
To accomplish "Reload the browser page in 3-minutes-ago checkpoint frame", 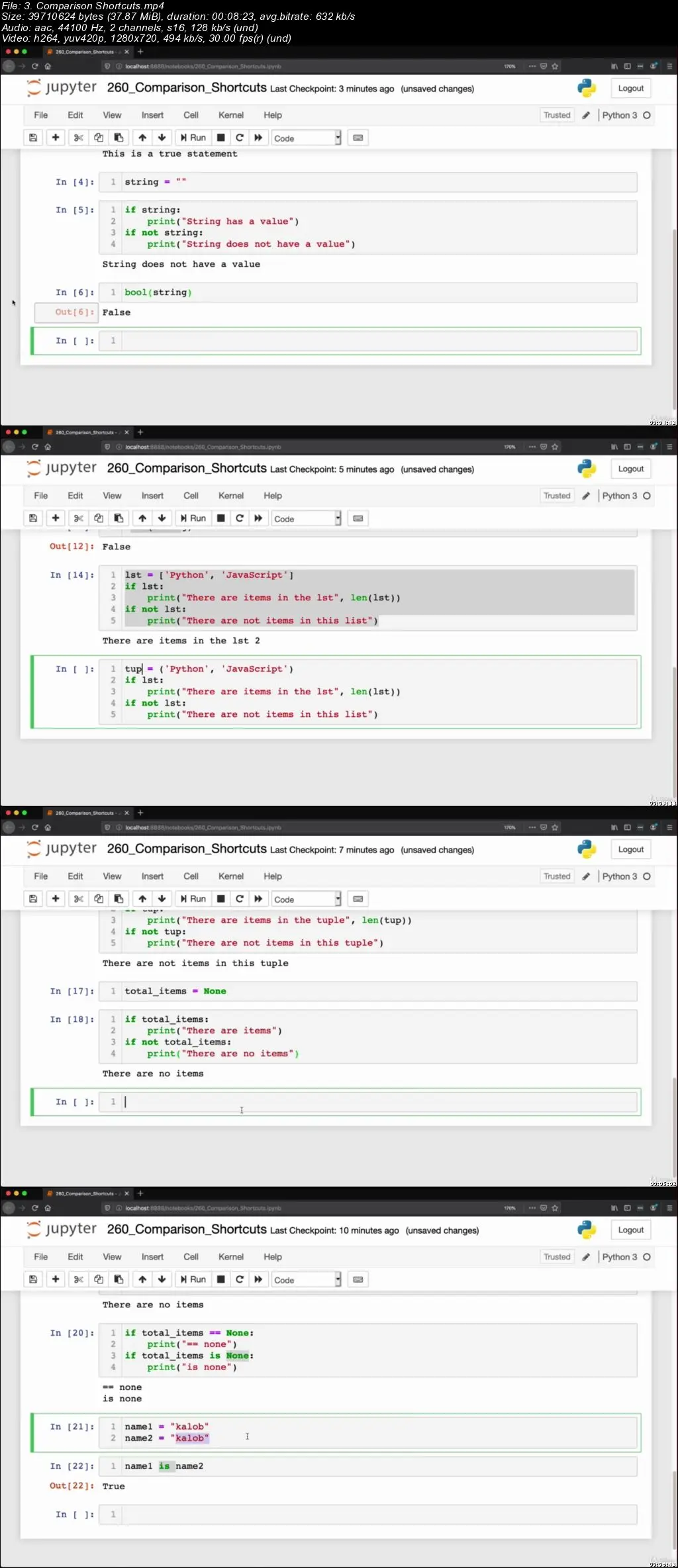I will pos(35,66).
